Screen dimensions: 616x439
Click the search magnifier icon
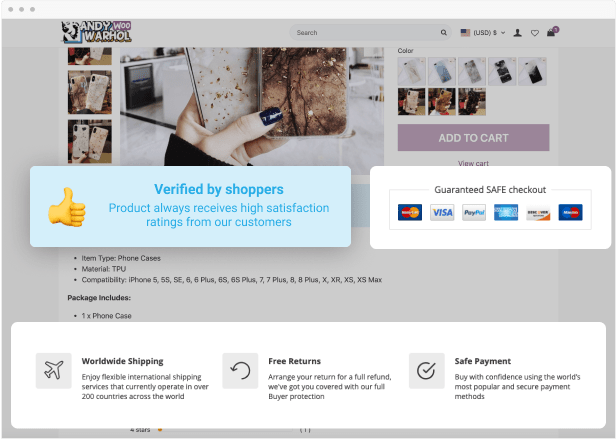click(x=444, y=33)
